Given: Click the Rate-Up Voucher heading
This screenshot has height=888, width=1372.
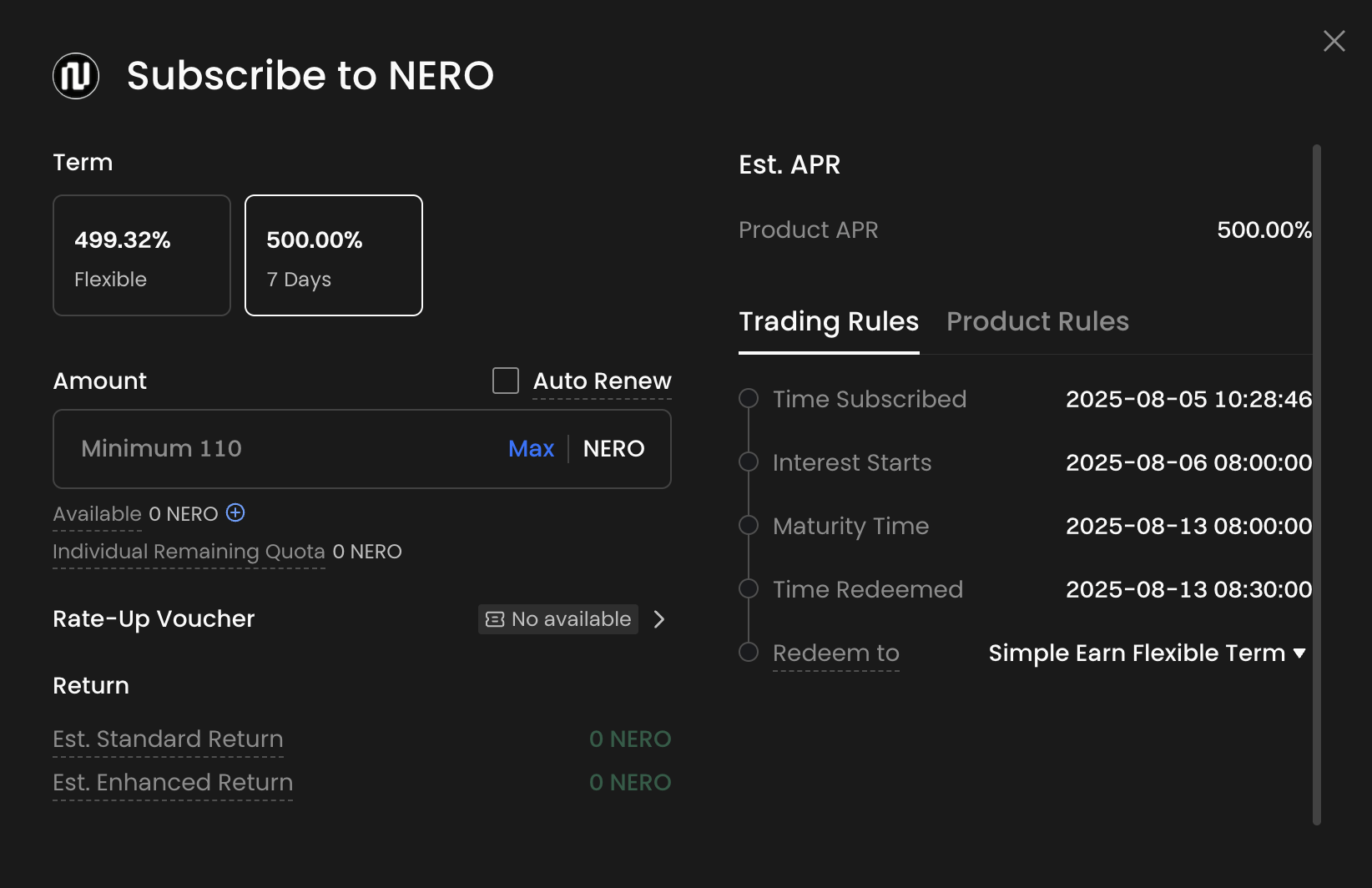Looking at the screenshot, I should tap(154, 619).
